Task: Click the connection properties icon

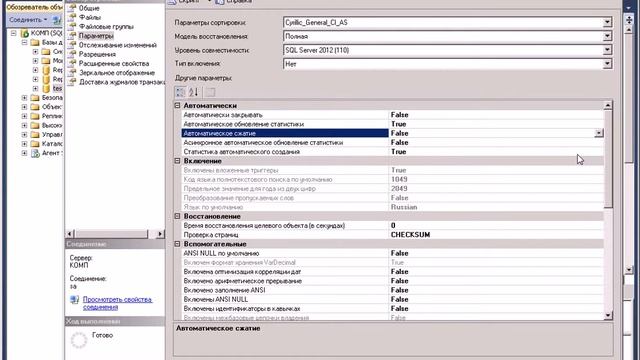Action: click(x=74, y=300)
